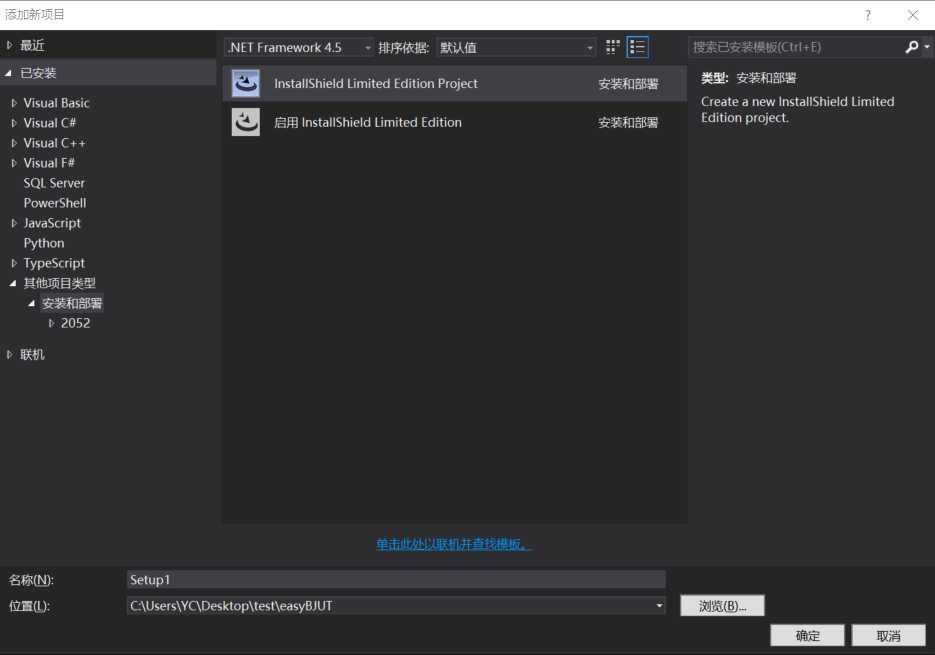Click the 浏览(B)... button
935x655 pixels.
click(722, 606)
